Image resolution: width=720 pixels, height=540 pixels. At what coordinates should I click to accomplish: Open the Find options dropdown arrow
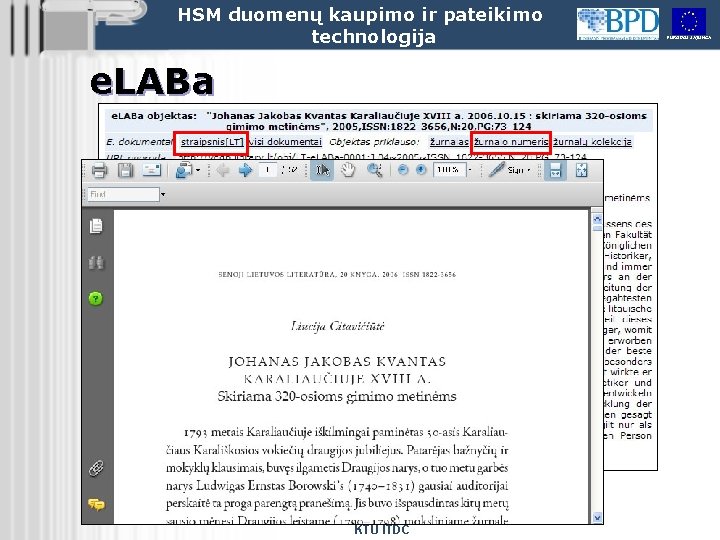[163, 195]
